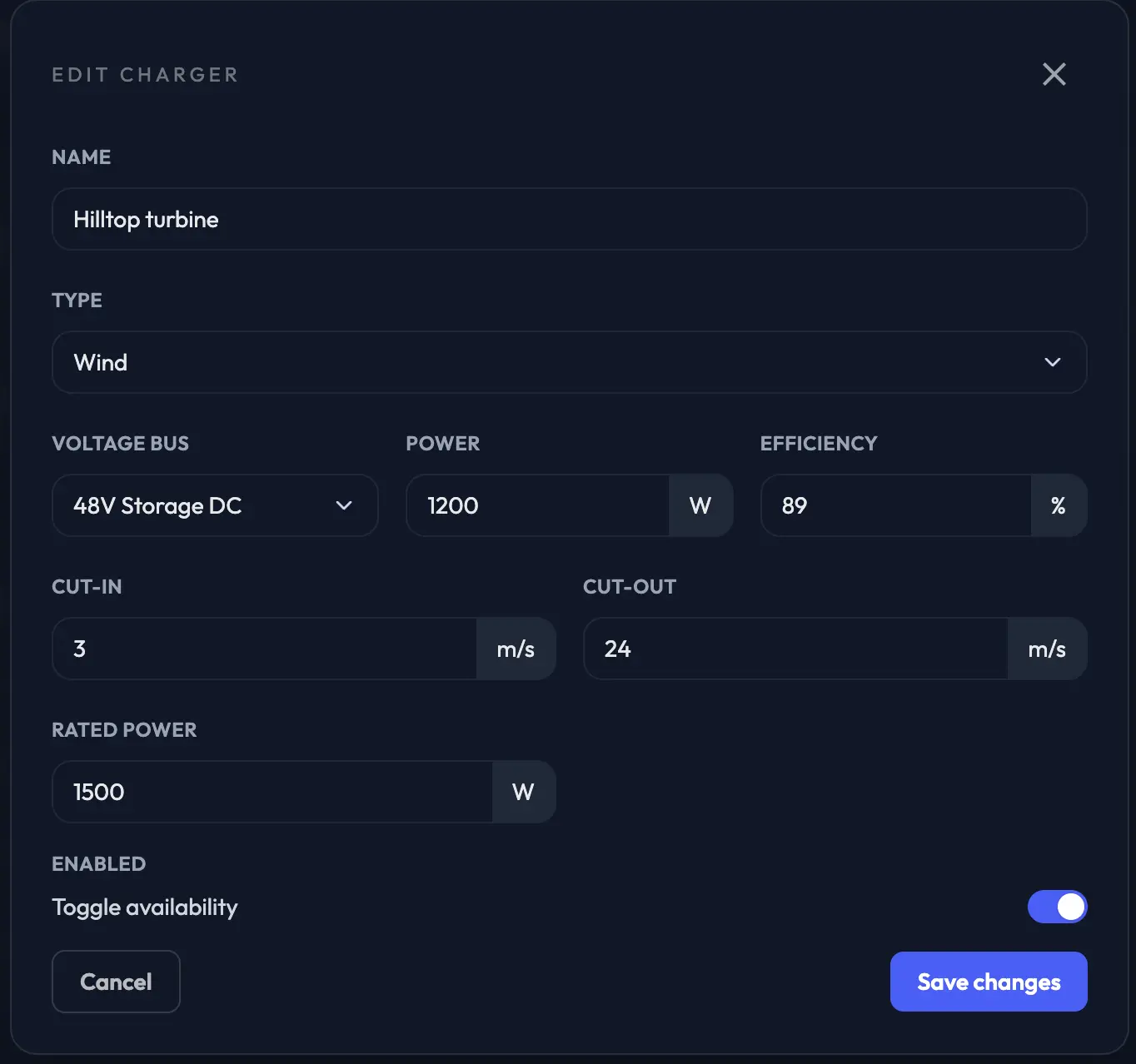The image size is (1136, 1064).
Task: Close the Edit Charger dialog
Action: click(x=1054, y=74)
